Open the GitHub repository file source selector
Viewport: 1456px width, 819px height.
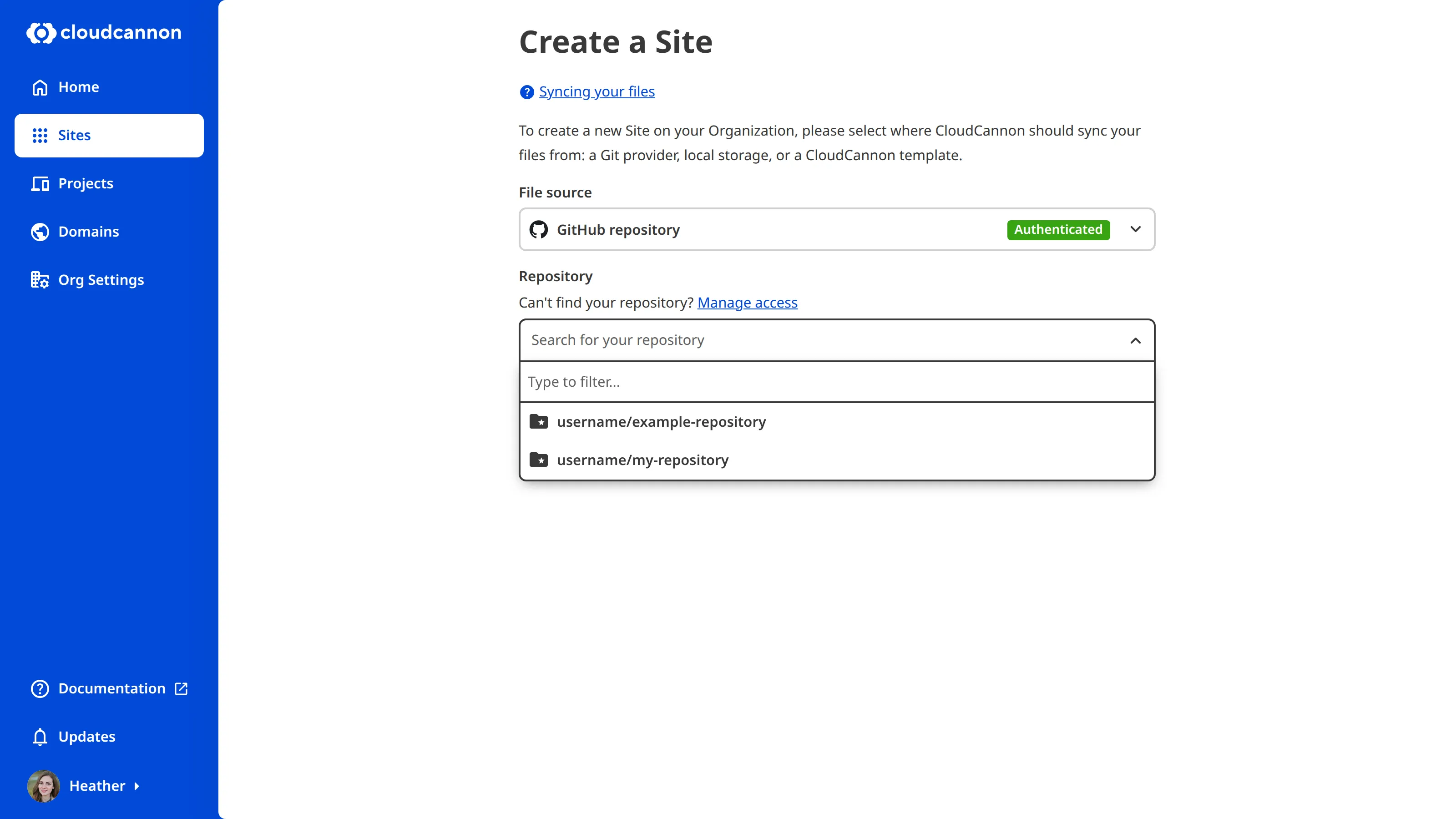click(x=837, y=229)
